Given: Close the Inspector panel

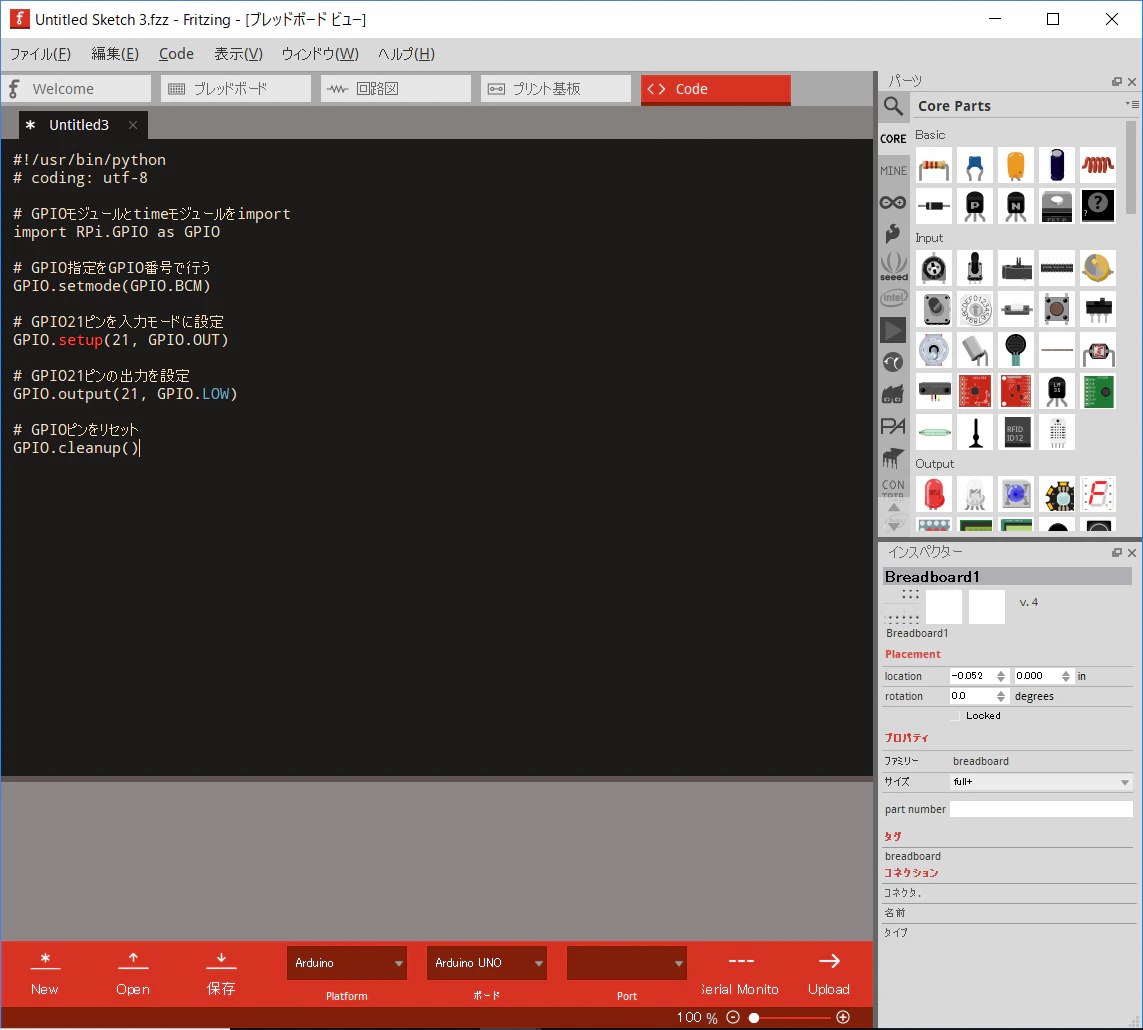Looking at the screenshot, I should (1132, 553).
